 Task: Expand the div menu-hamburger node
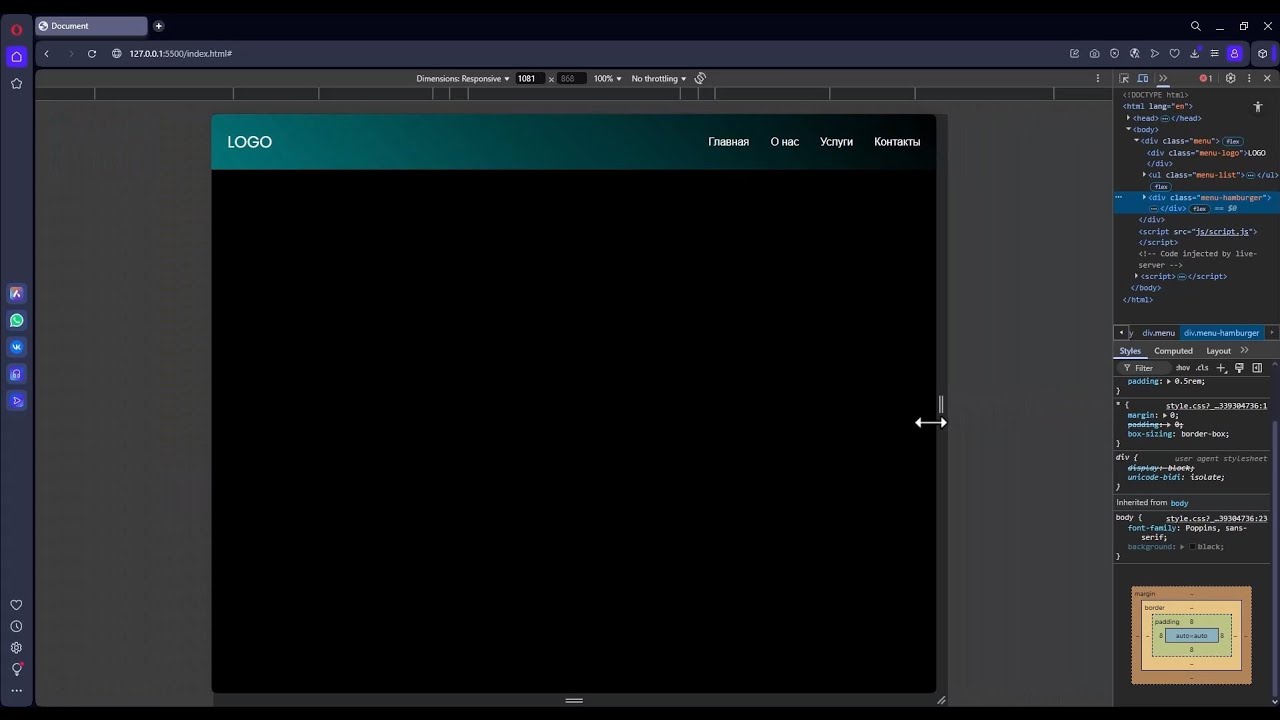coord(1144,198)
